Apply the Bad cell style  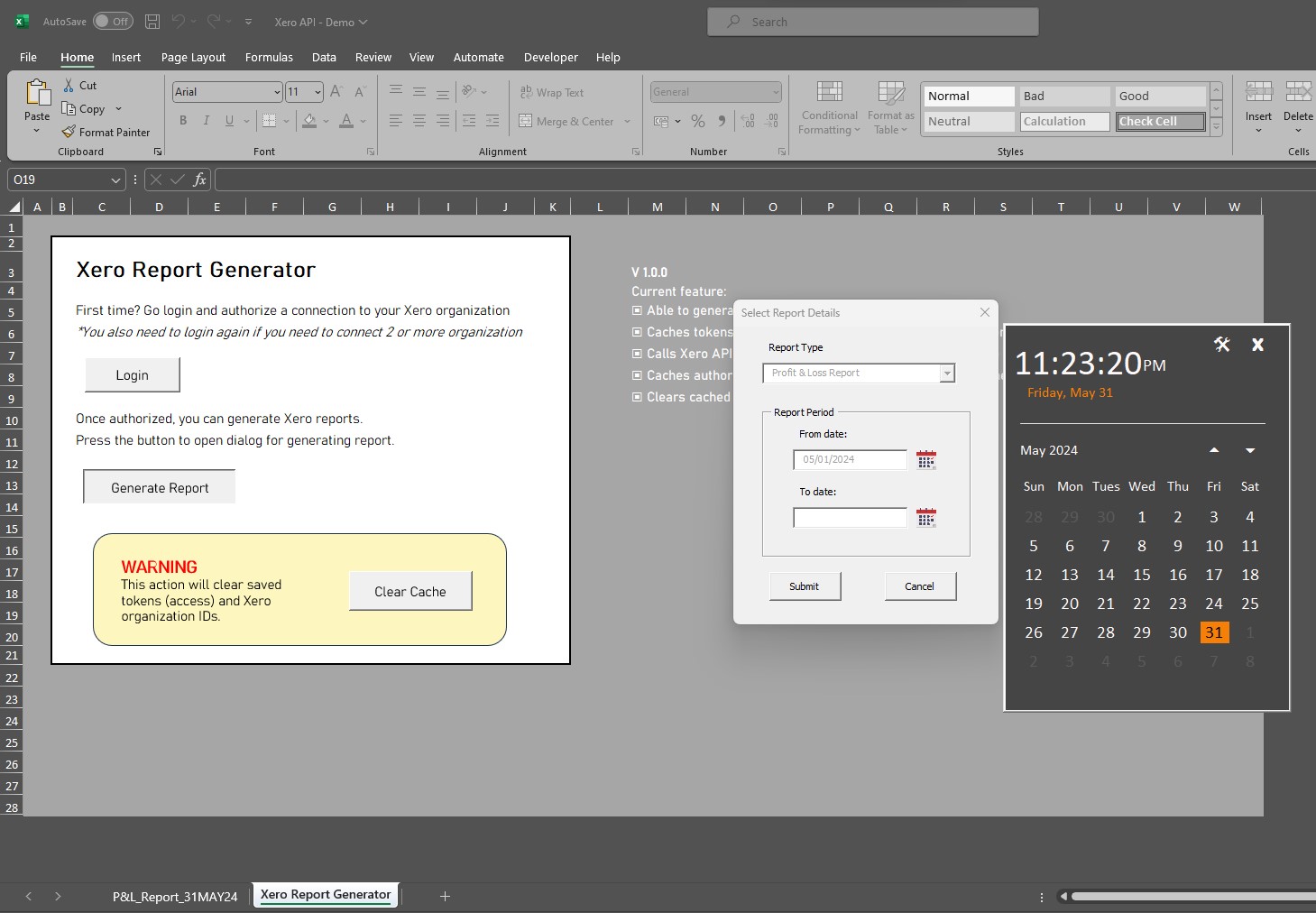click(1064, 96)
